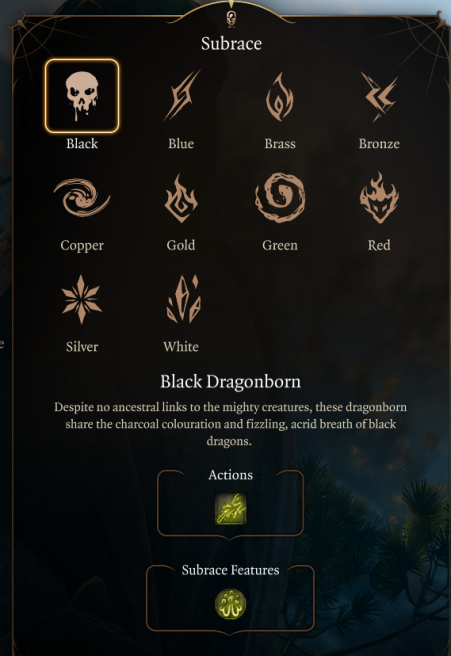Inspect the green subrace feature icon
The width and height of the screenshot is (451, 656).
pyautogui.click(x=231, y=604)
